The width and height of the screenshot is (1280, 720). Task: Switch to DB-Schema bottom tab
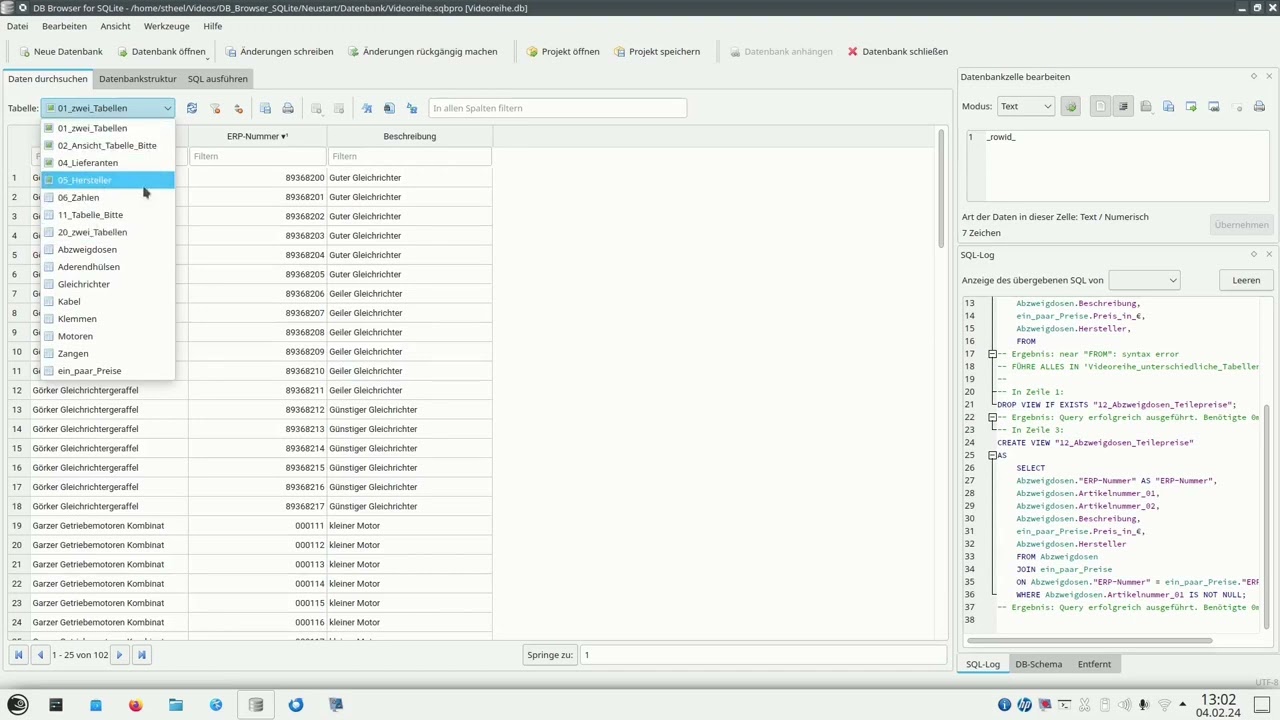click(x=1038, y=664)
